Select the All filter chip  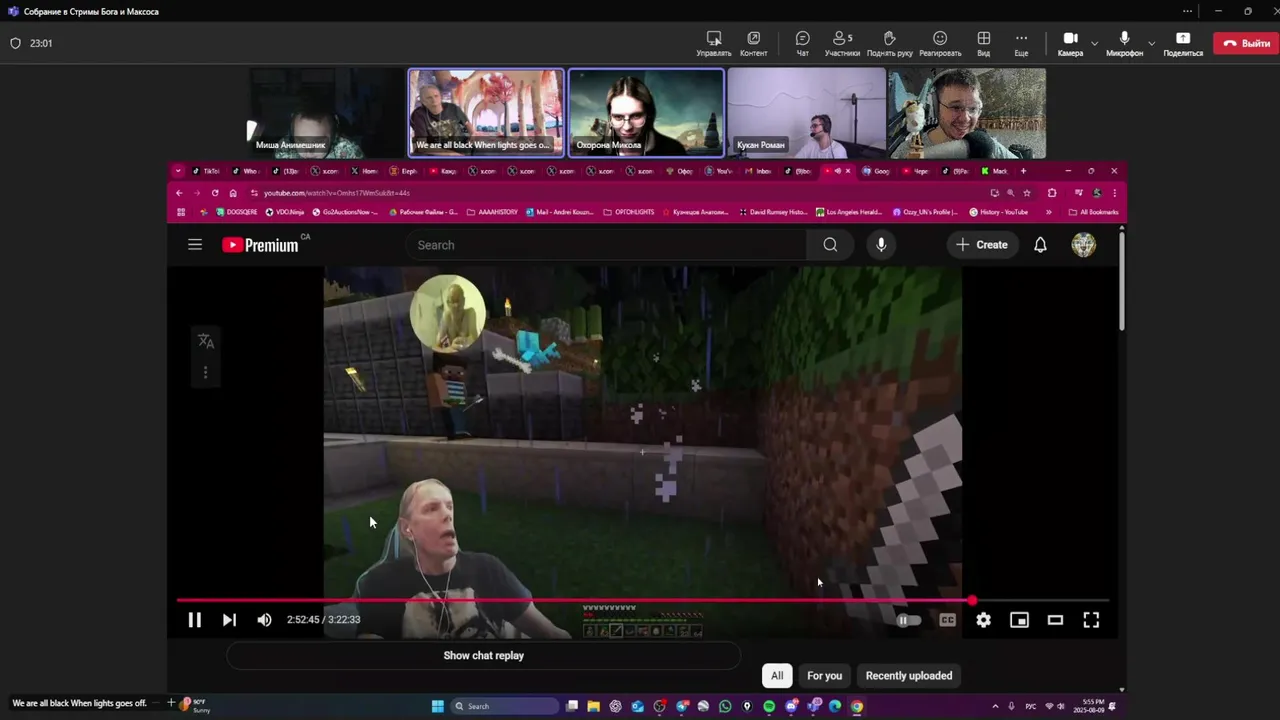777,676
